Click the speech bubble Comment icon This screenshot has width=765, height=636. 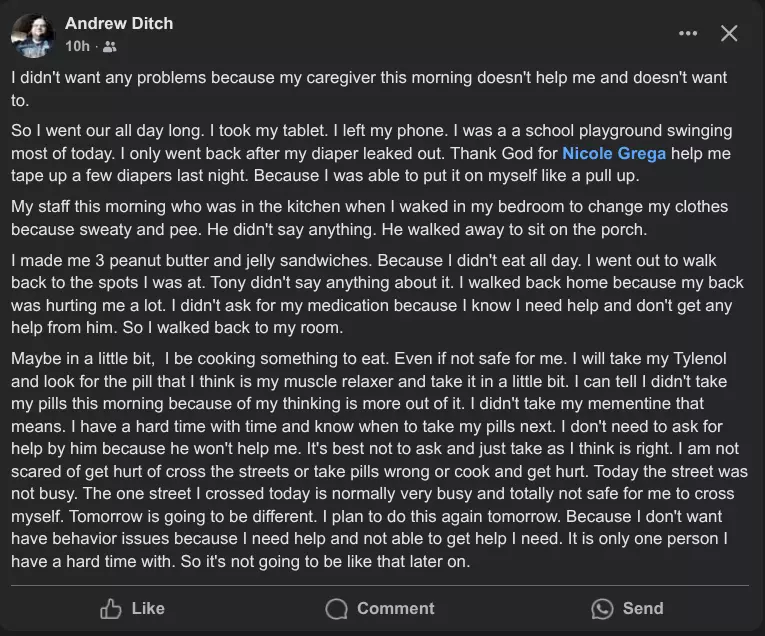click(x=337, y=608)
